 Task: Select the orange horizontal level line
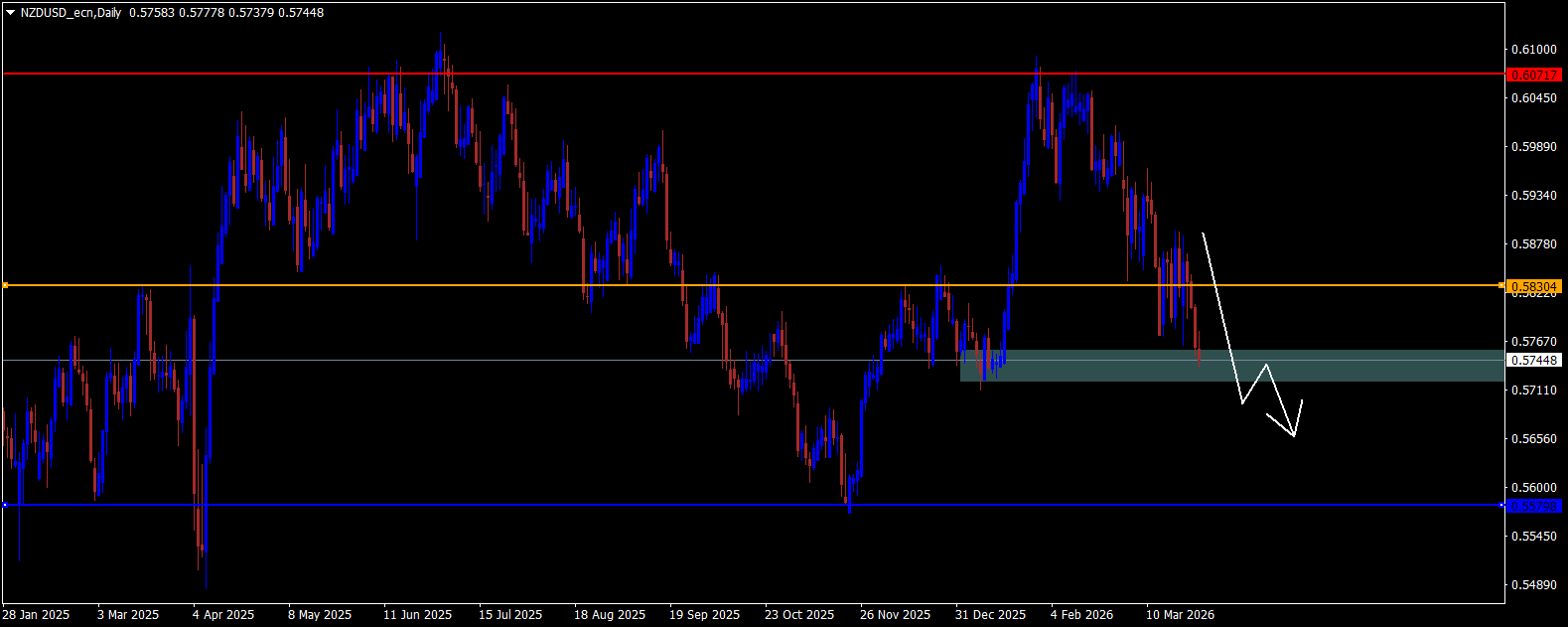pos(752,286)
